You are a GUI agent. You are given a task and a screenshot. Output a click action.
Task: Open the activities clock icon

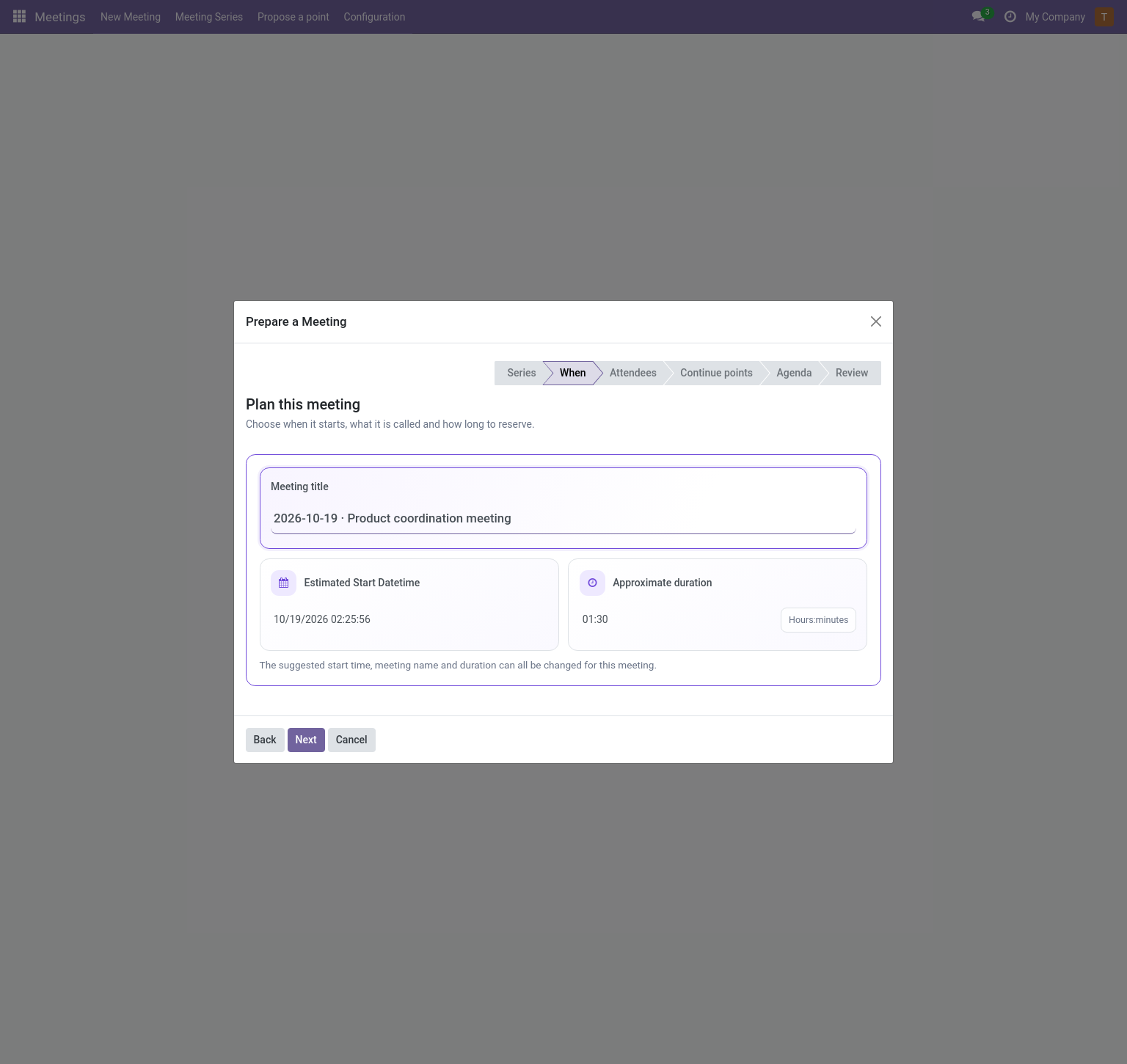click(x=1010, y=16)
